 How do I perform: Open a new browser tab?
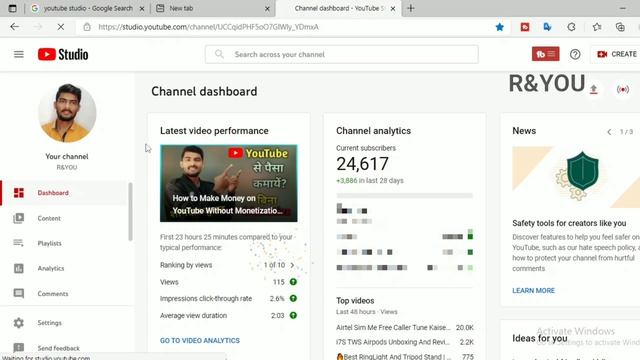[x=411, y=8]
